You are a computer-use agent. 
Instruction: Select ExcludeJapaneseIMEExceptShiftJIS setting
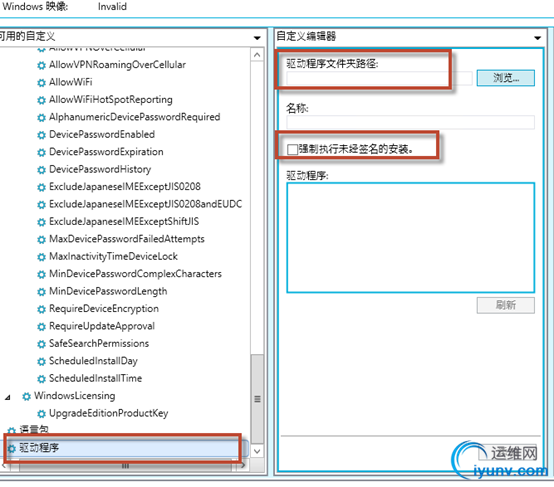pos(124,222)
